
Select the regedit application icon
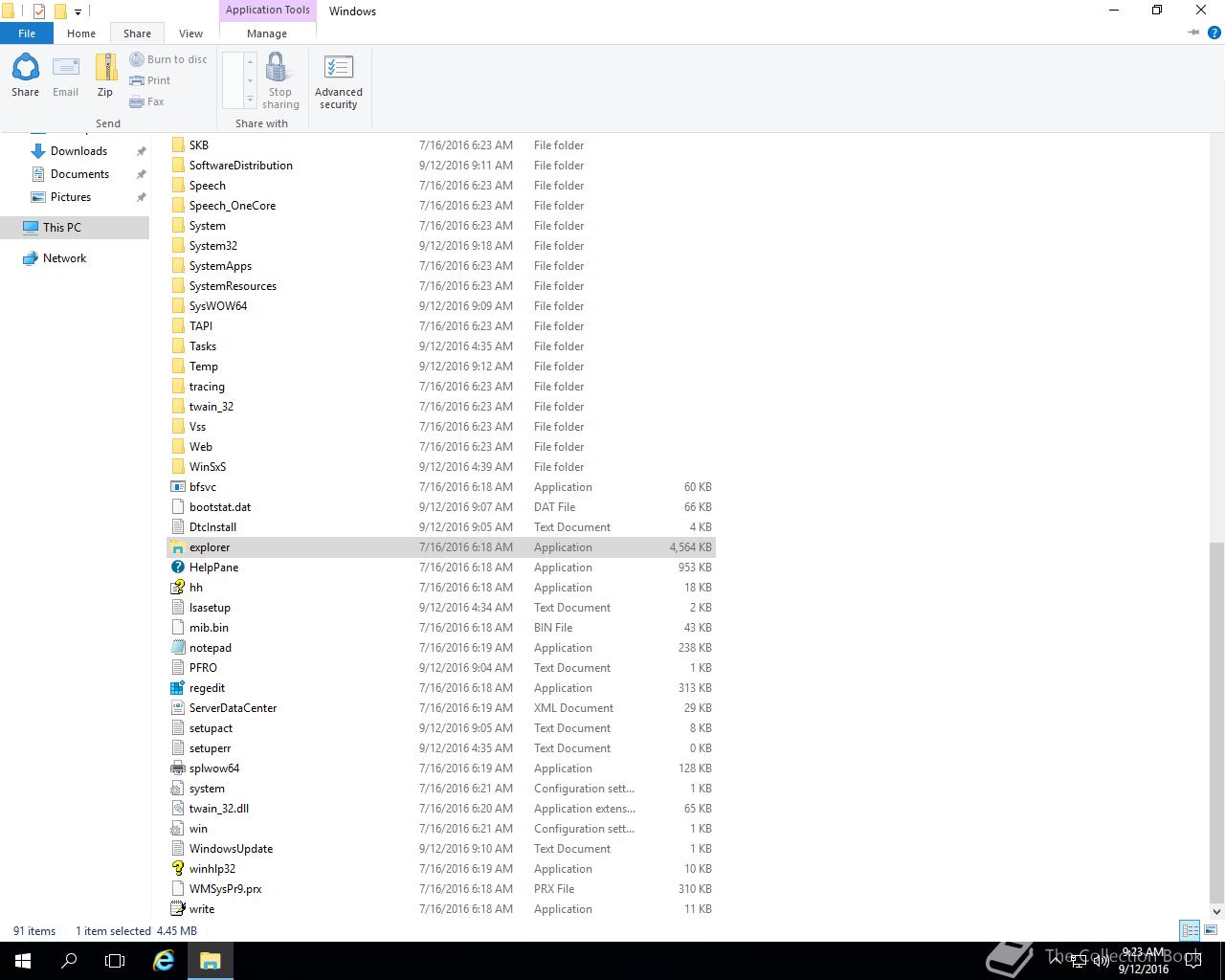click(177, 688)
